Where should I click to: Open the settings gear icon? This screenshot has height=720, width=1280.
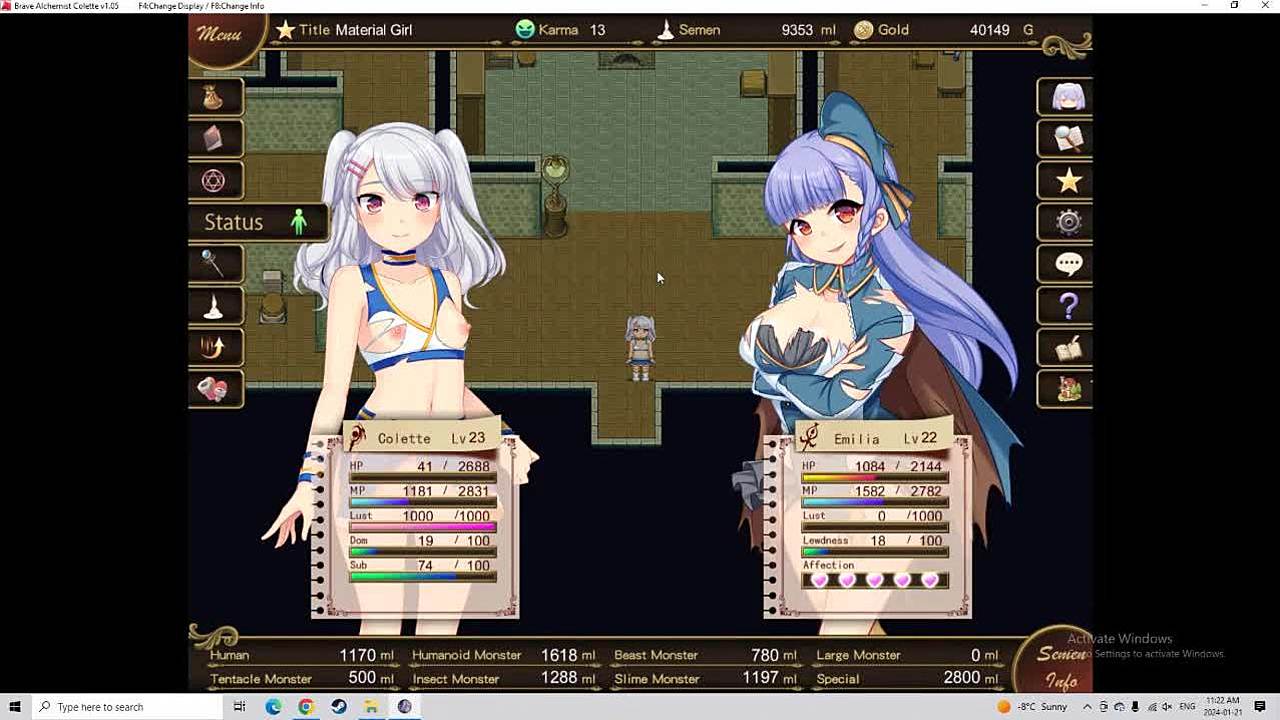[1068, 222]
